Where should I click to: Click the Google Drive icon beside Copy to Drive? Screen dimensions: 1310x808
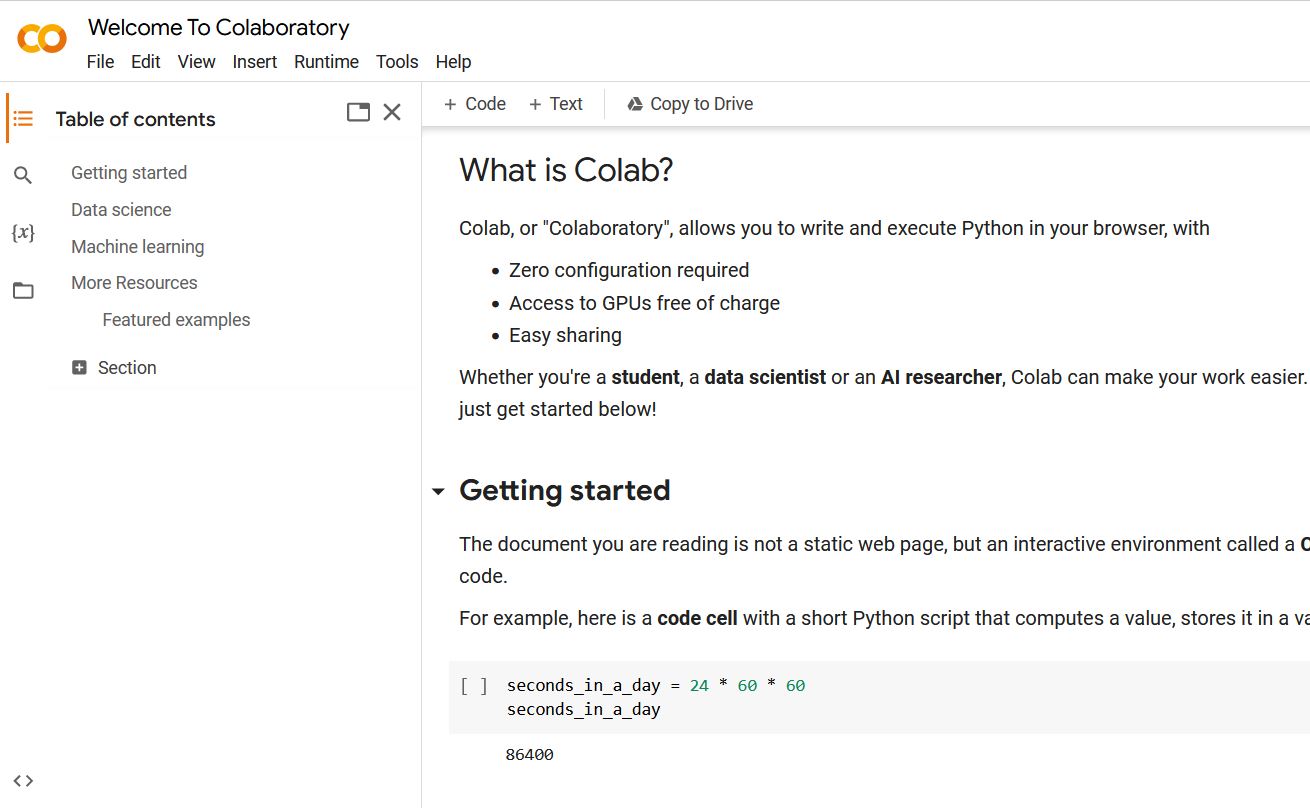point(635,104)
